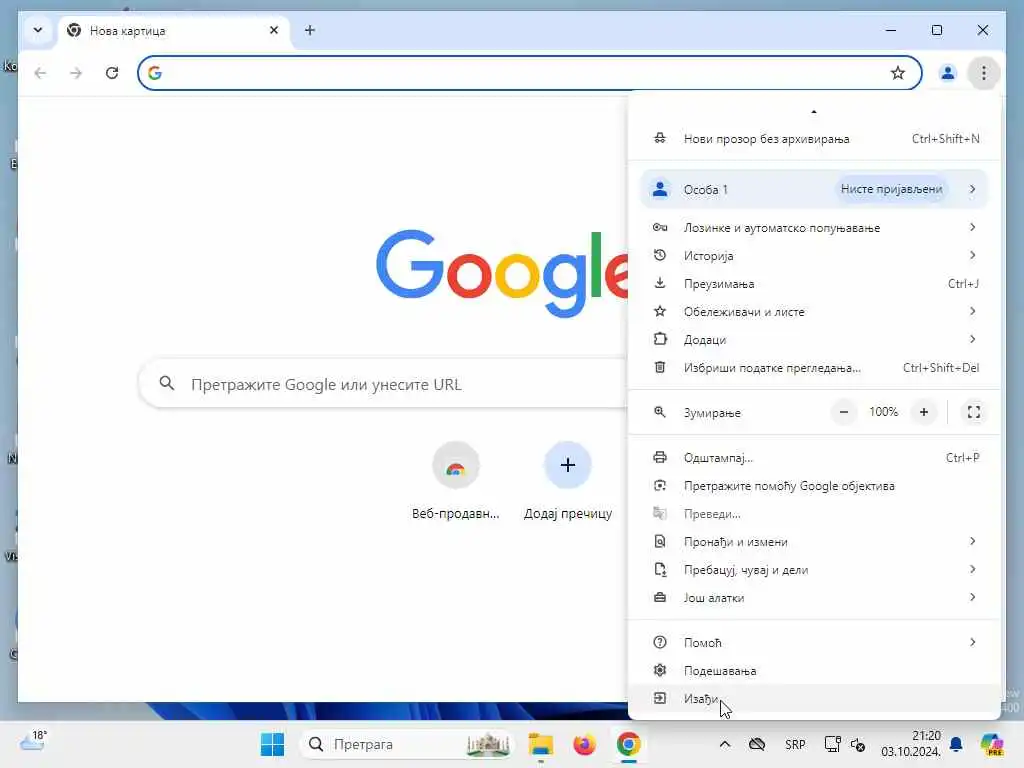The width and height of the screenshot is (1024, 768).
Task: Click the Chrome taskbar icon
Action: 628,744
